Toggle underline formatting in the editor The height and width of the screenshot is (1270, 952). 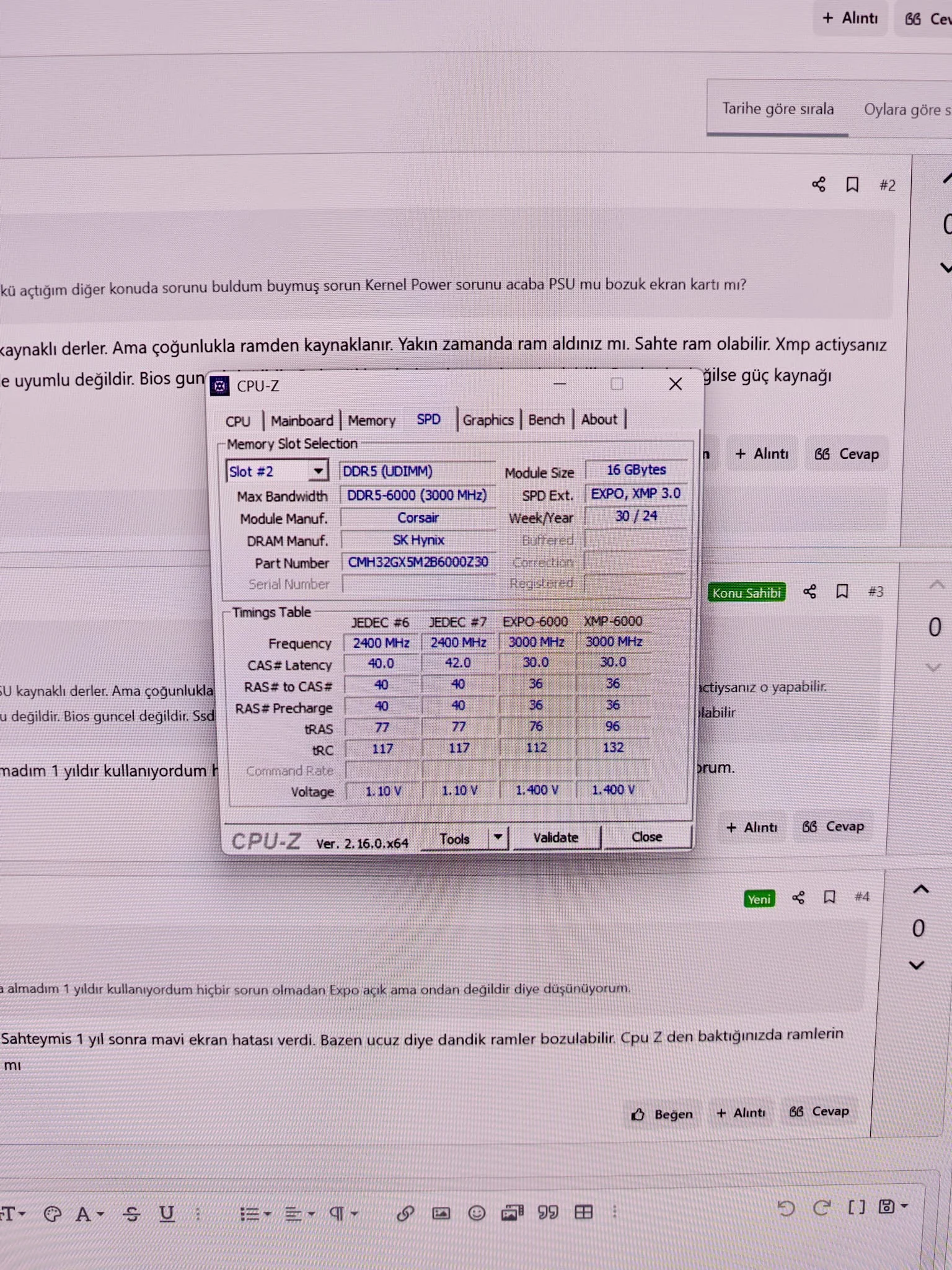(167, 1214)
